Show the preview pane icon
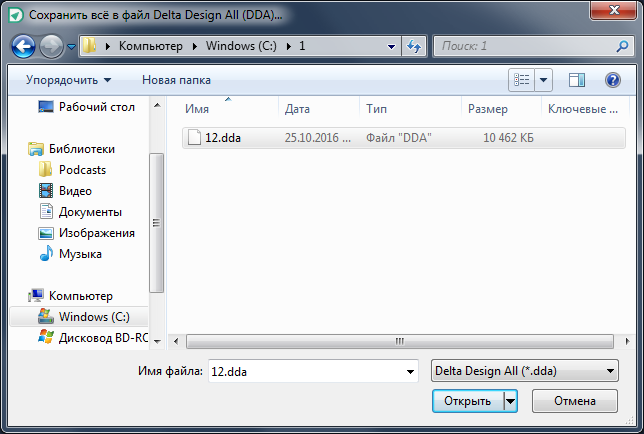 pos(577,80)
